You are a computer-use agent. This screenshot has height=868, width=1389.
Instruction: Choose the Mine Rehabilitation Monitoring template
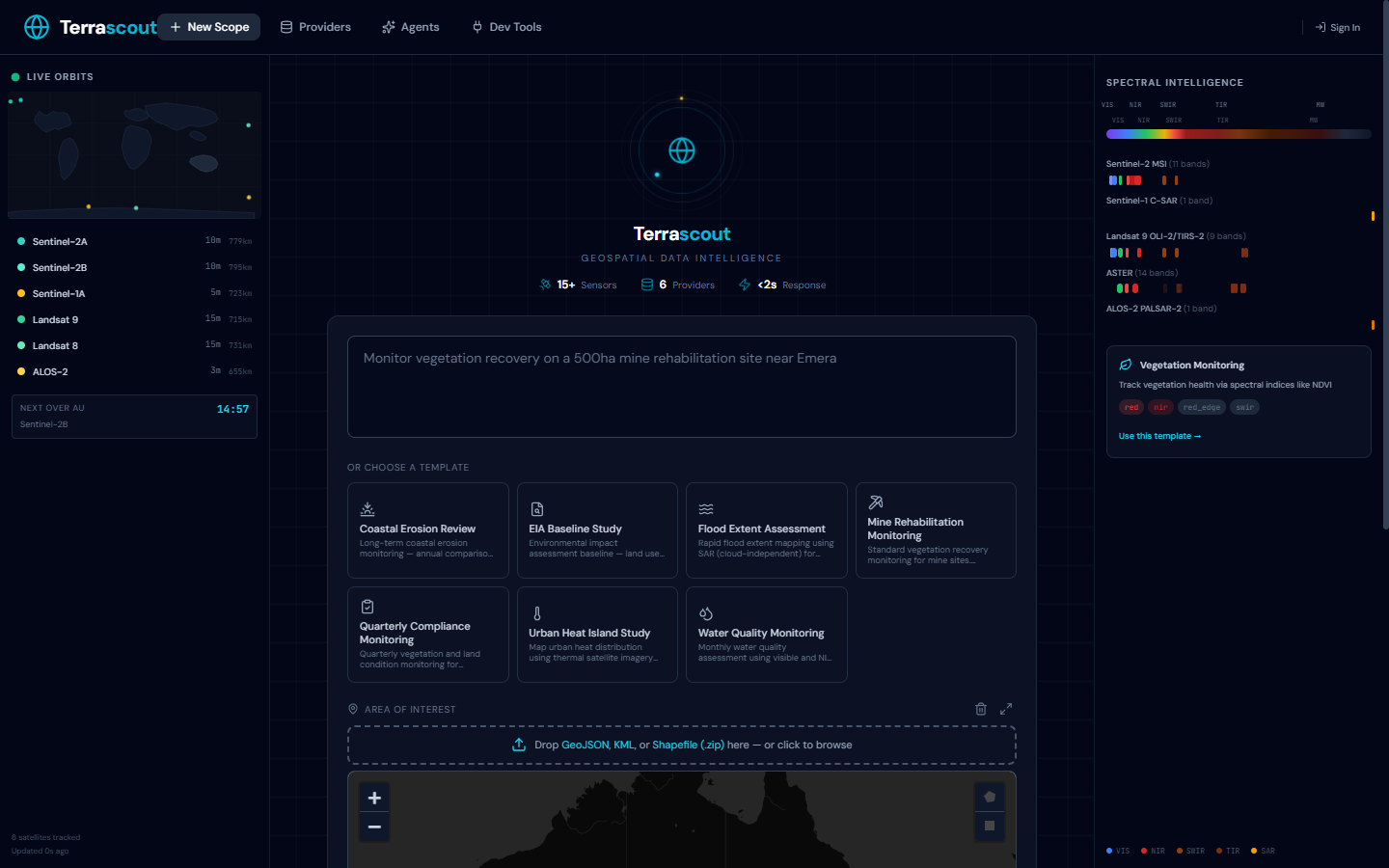coord(936,530)
